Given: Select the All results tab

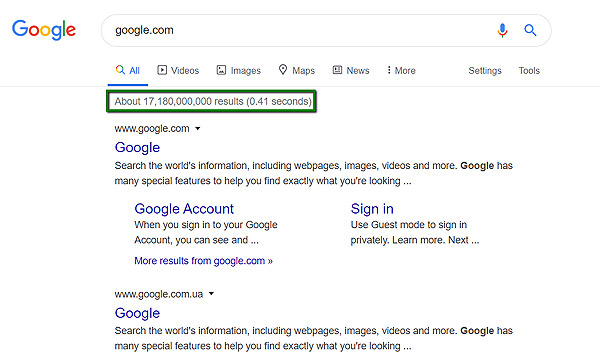Looking at the screenshot, I should click(x=128, y=70).
